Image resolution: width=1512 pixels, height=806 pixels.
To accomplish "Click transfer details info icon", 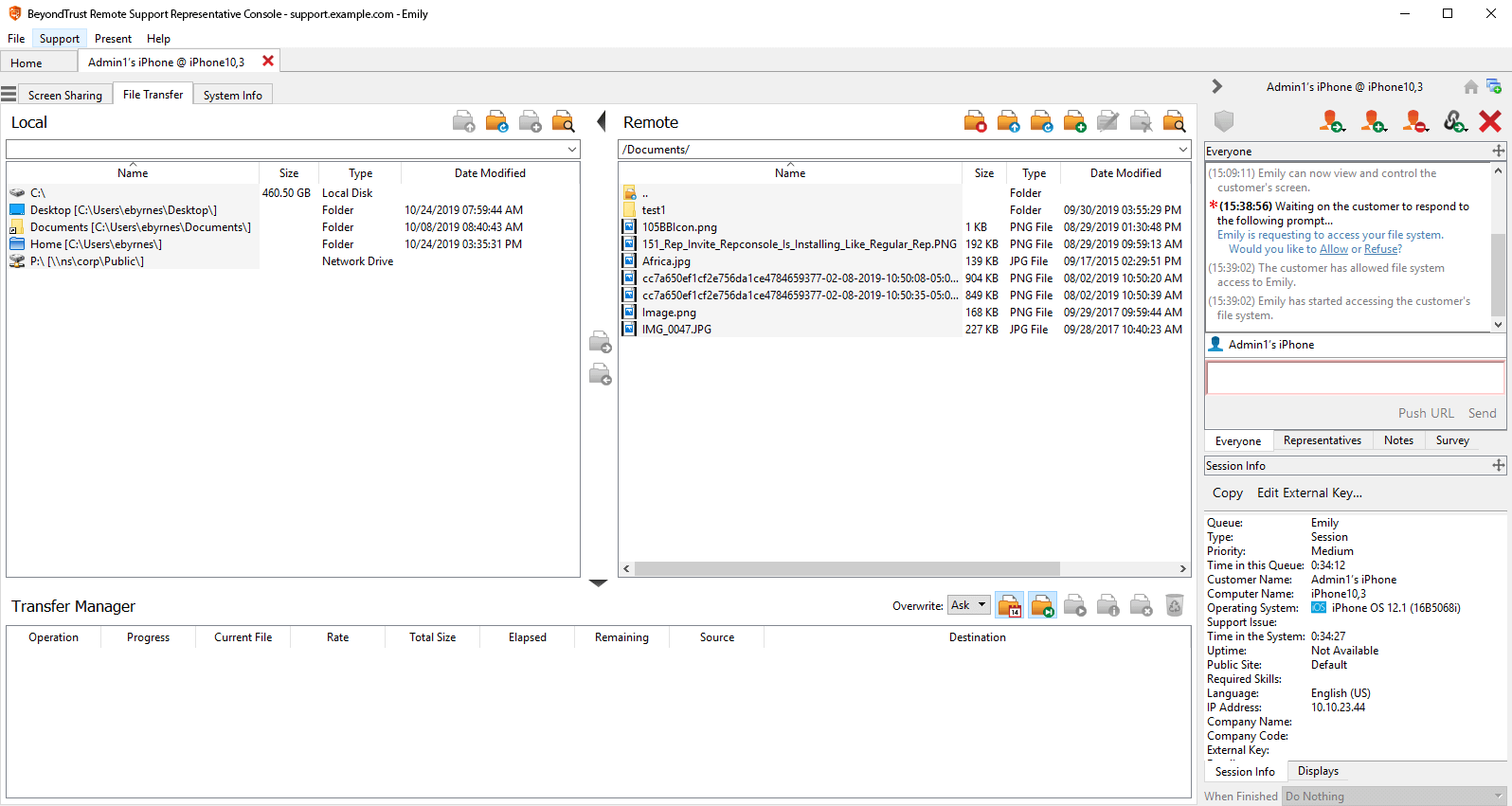I will (x=1108, y=605).
